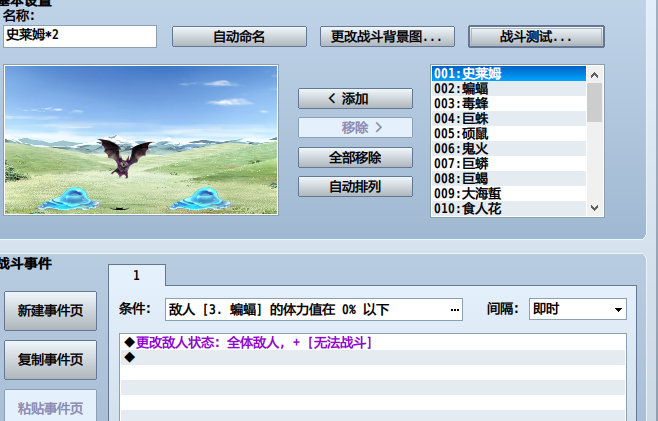Open the 条件 ellipsis condition editor
The height and width of the screenshot is (421, 658).
point(455,310)
